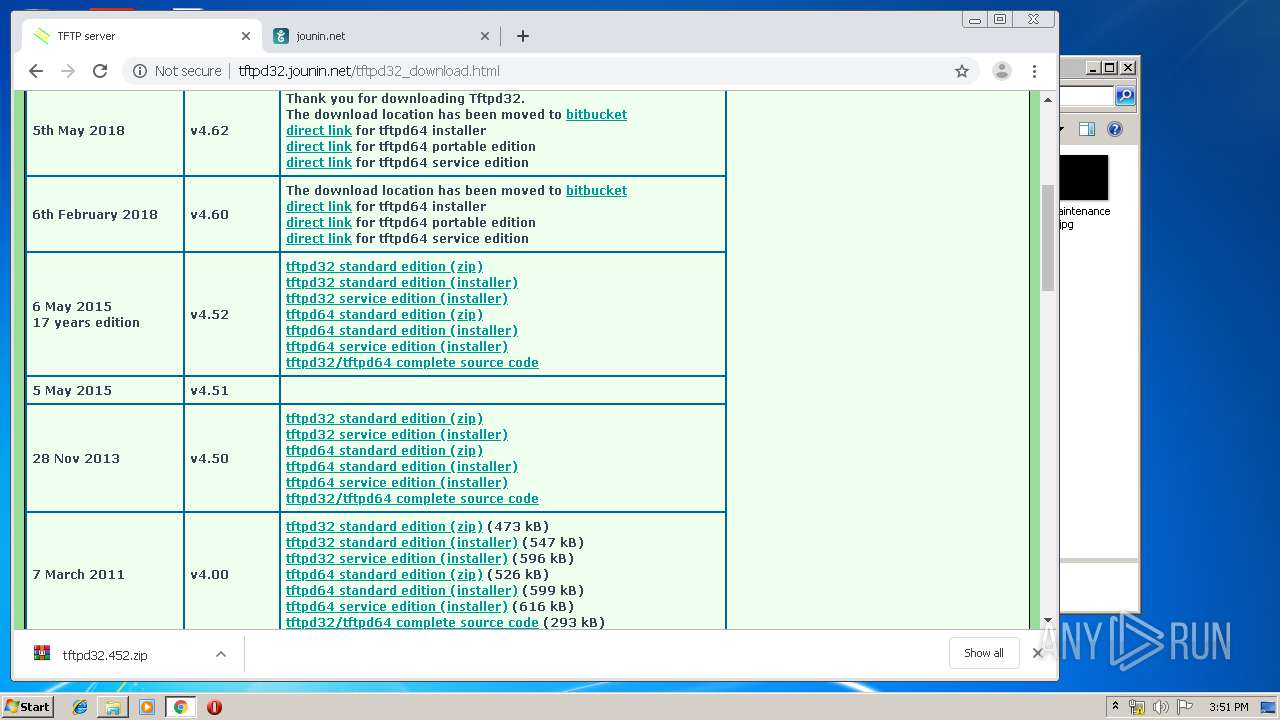Click v4.60 direct link for tftpd64 installer
The width and height of the screenshot is (1280, 720).
click(x=319, y=206)
